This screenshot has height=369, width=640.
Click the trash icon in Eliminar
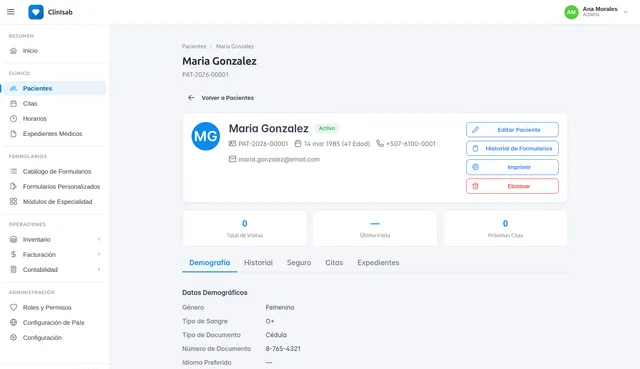click(476, 186)
